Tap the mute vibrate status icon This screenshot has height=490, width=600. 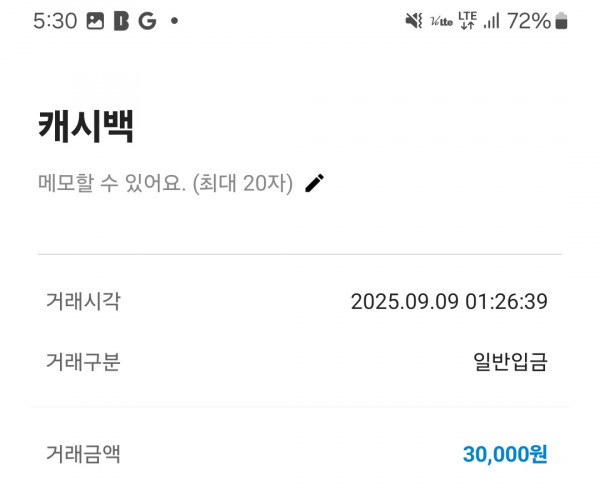(414, 21)
